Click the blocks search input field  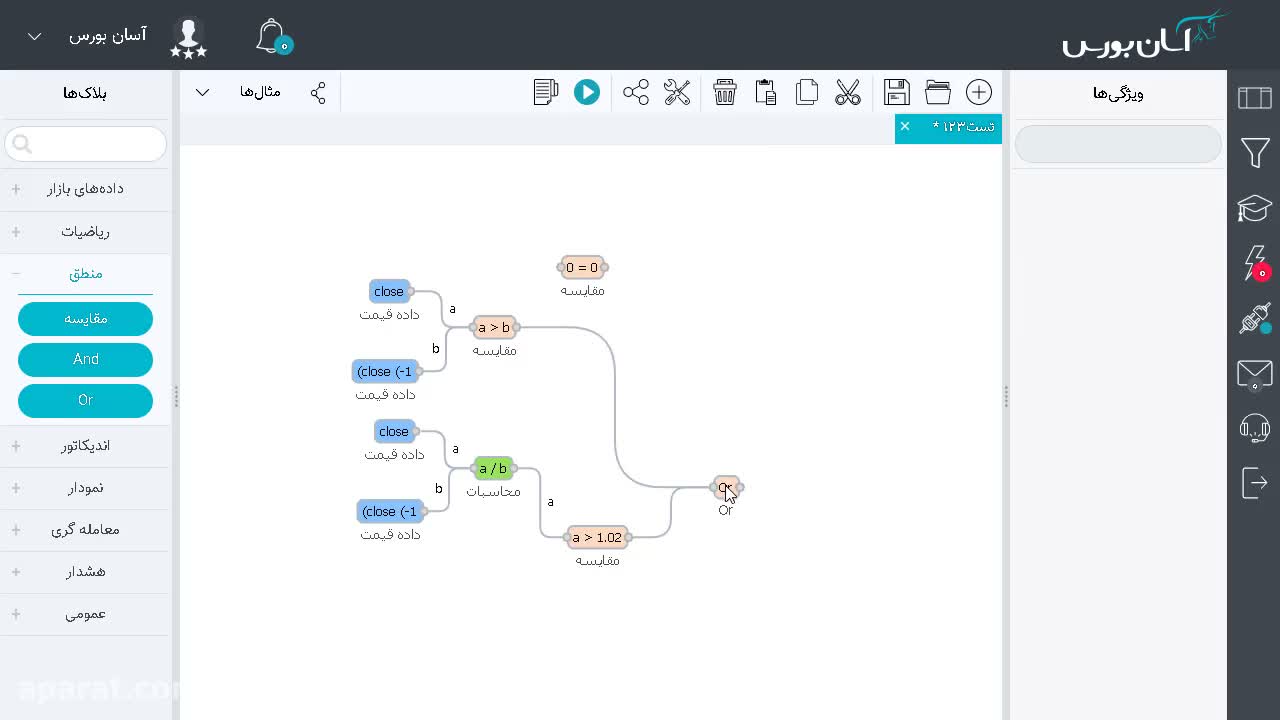[85, 144]
